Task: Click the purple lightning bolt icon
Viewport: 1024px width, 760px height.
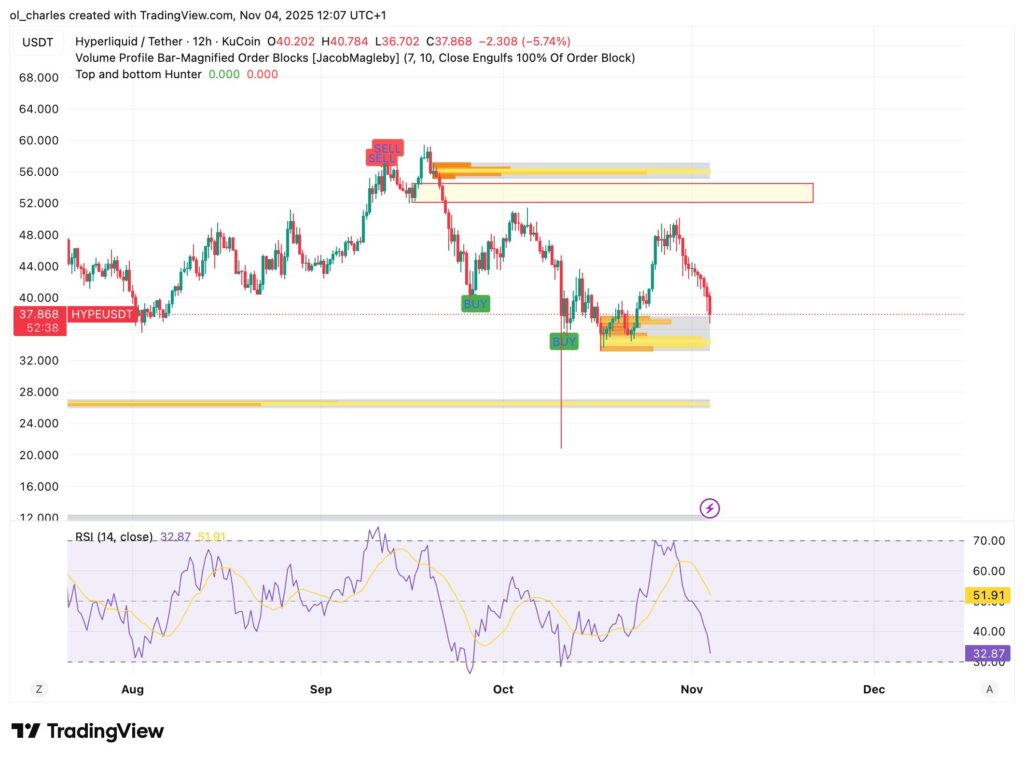Action: tap(710, 508)
